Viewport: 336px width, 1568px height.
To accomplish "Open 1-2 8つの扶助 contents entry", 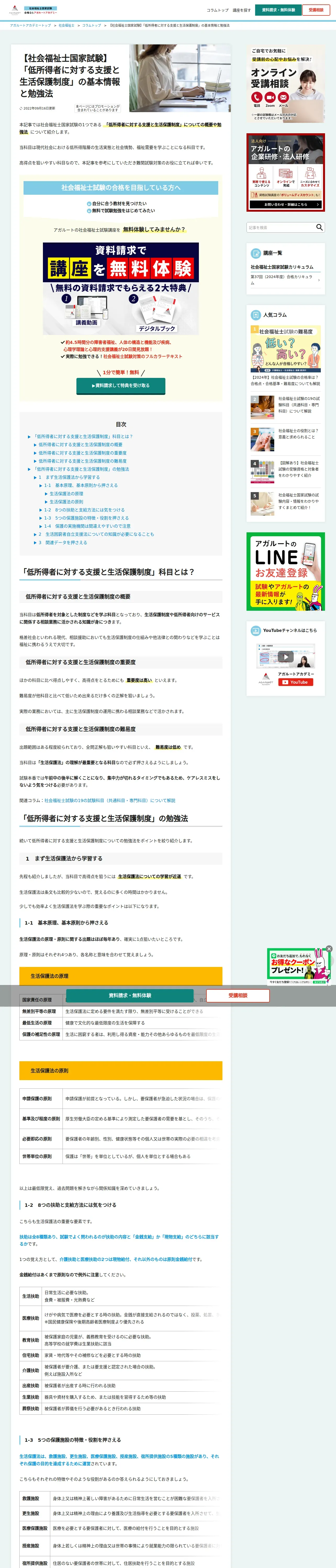I will (x=84, y=510).
